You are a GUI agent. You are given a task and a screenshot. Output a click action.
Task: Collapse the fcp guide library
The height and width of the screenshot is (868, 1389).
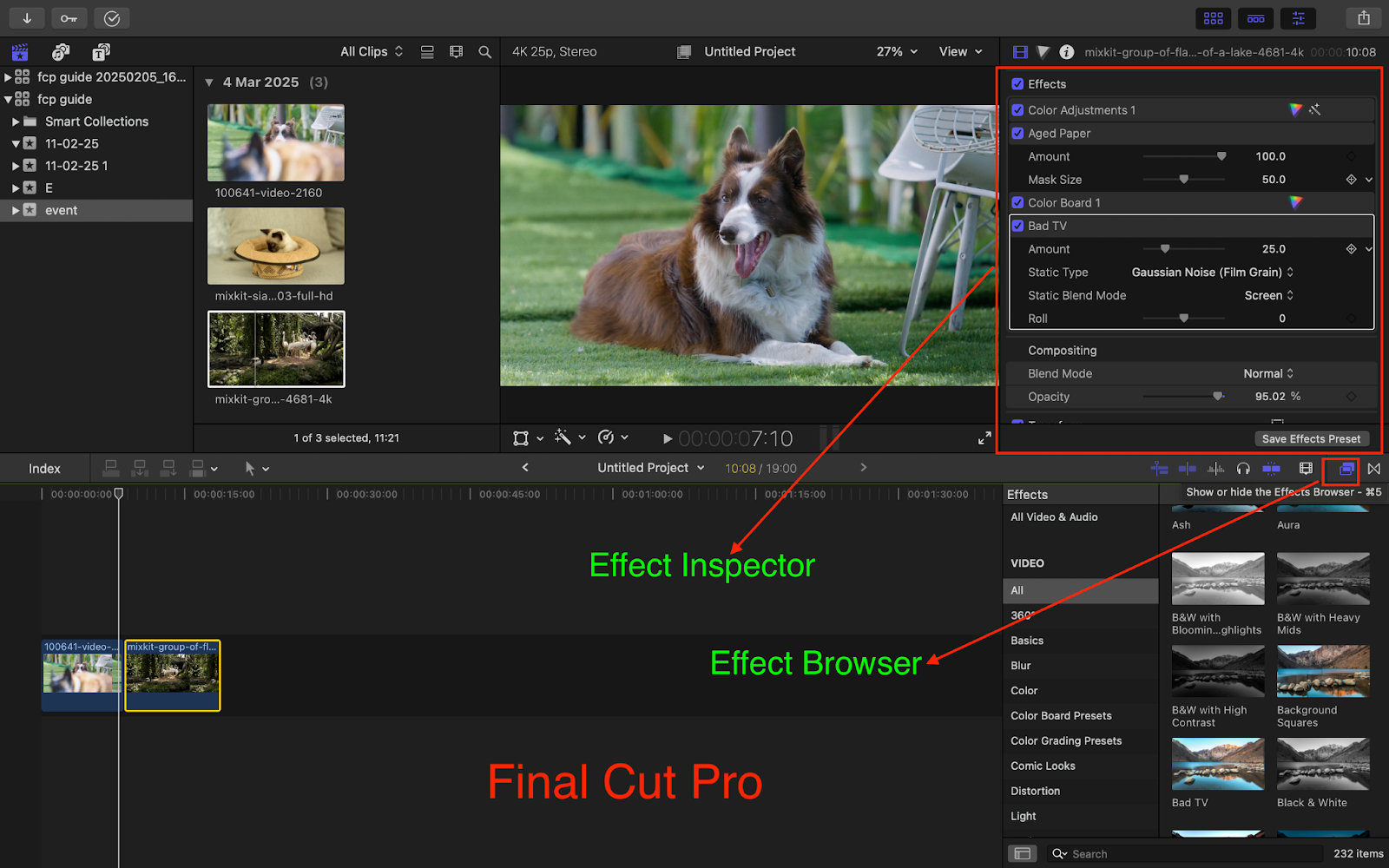8,99
